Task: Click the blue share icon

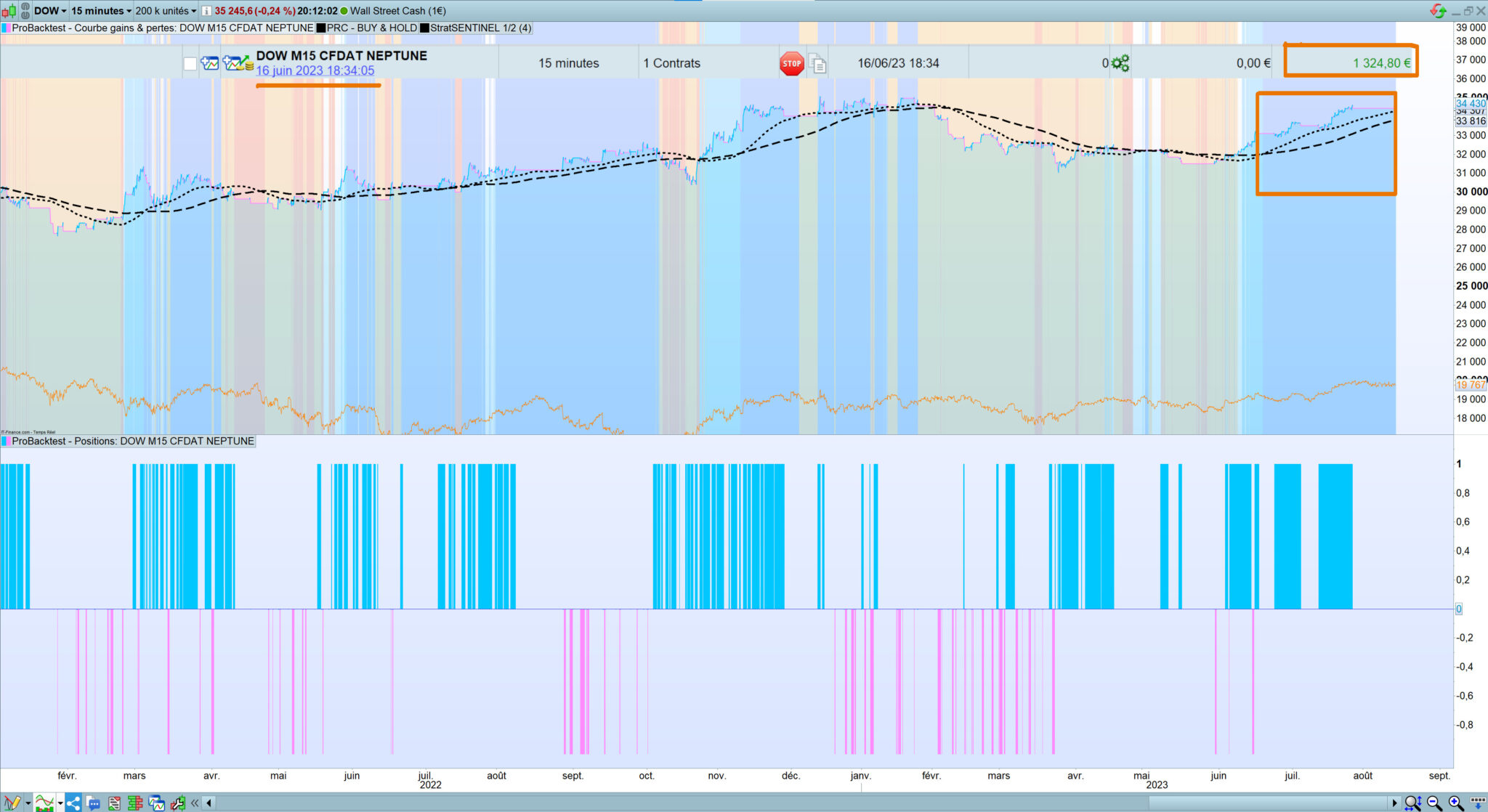Action: pos(73,803)
